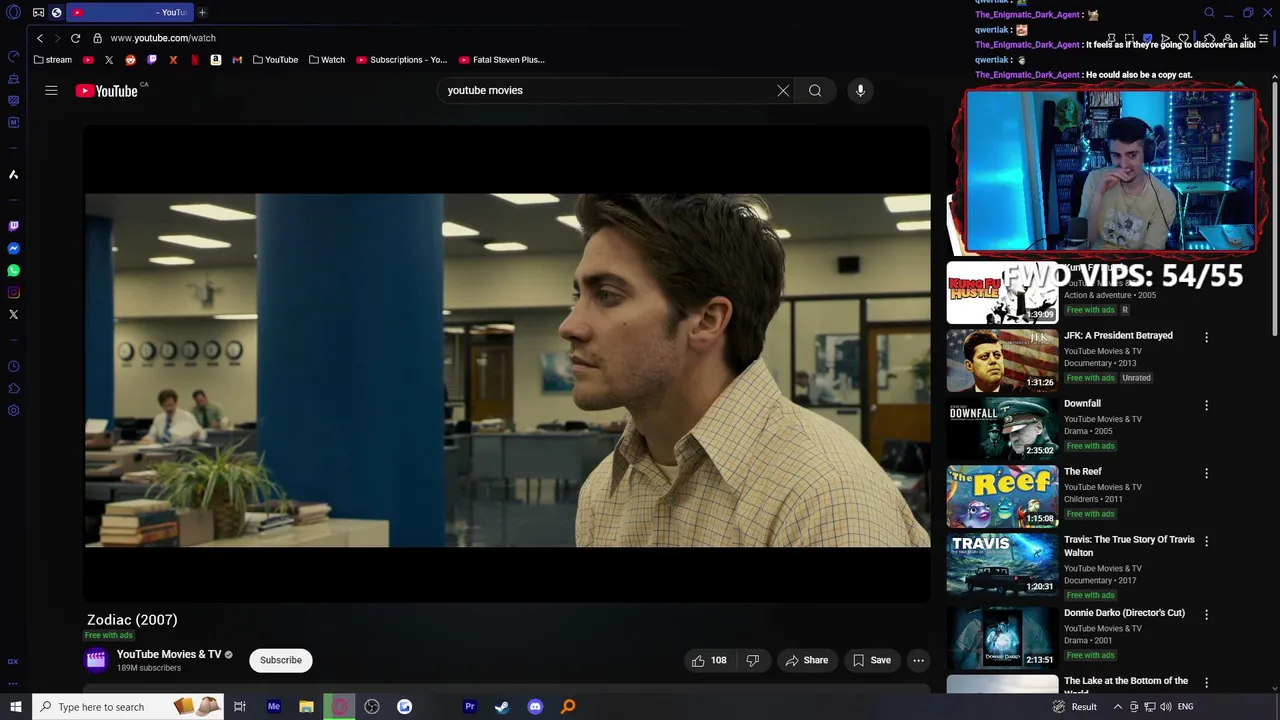Open options menu for The Reef
Image resolution: width=1280 pixels, height=720 pixels.
1206,473
